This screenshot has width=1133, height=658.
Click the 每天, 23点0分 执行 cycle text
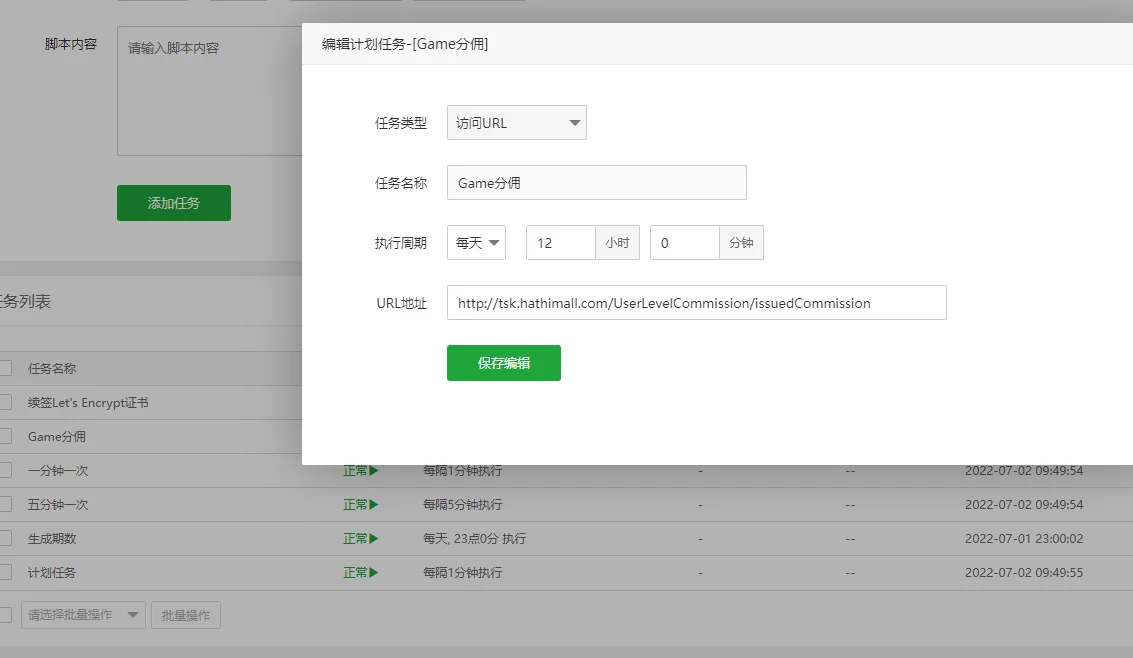tap(475, 538)
